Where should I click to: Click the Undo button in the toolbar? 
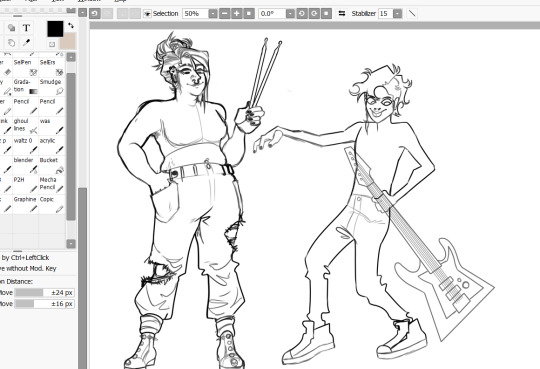click(95, 13)
